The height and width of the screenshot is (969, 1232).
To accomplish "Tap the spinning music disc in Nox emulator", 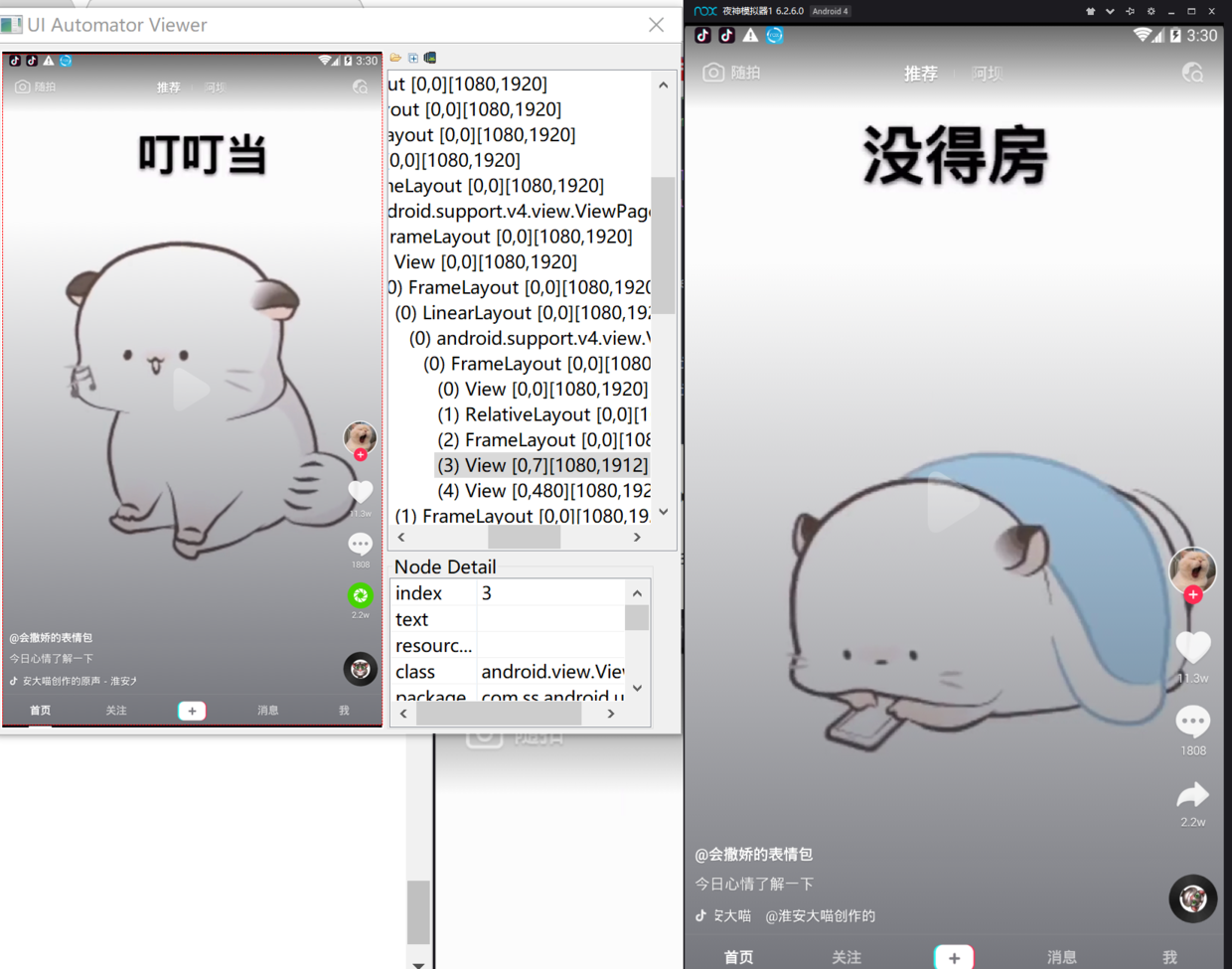I will tap(1192, 898).
